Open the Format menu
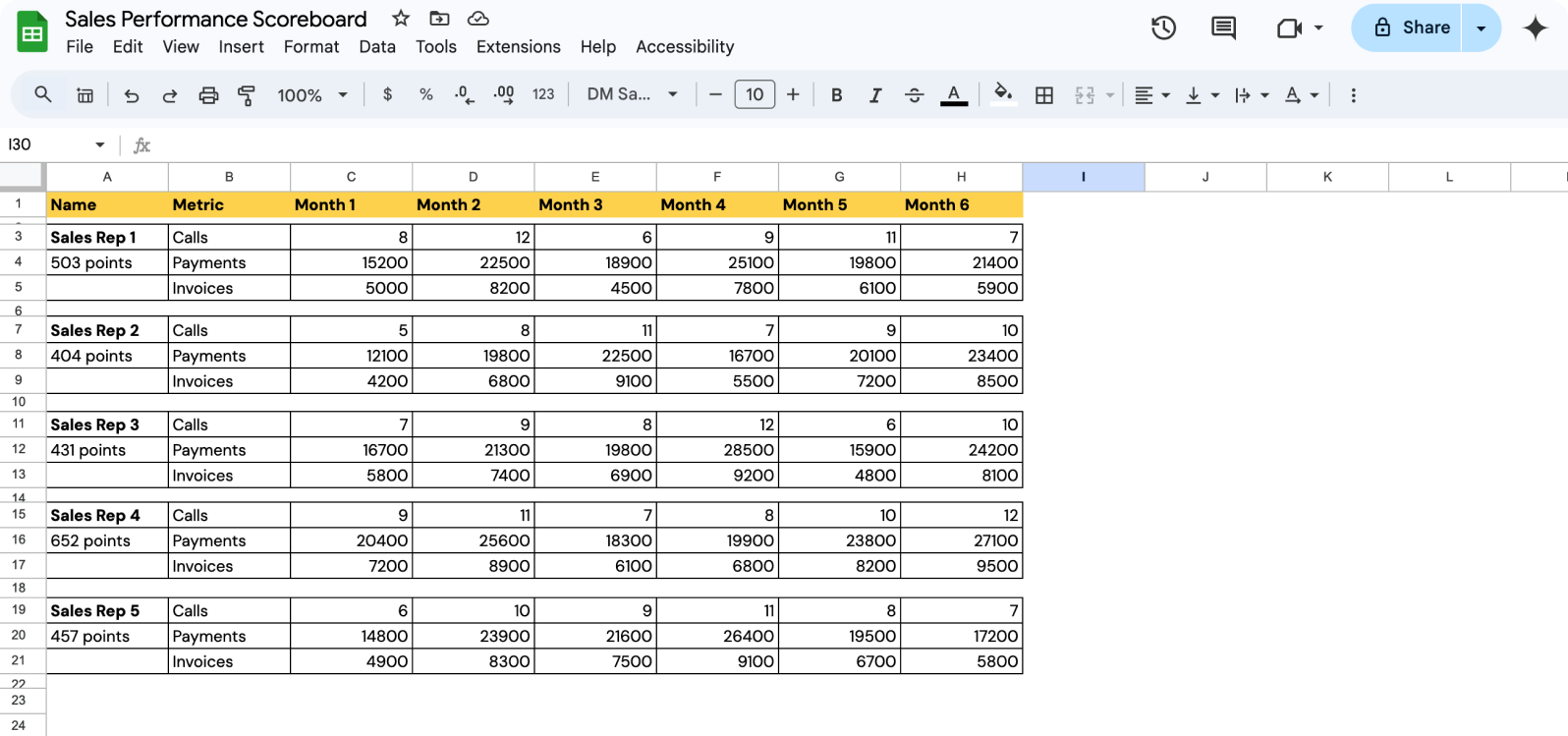This screenshot has height=736, width=1568. tap(311, 46)
